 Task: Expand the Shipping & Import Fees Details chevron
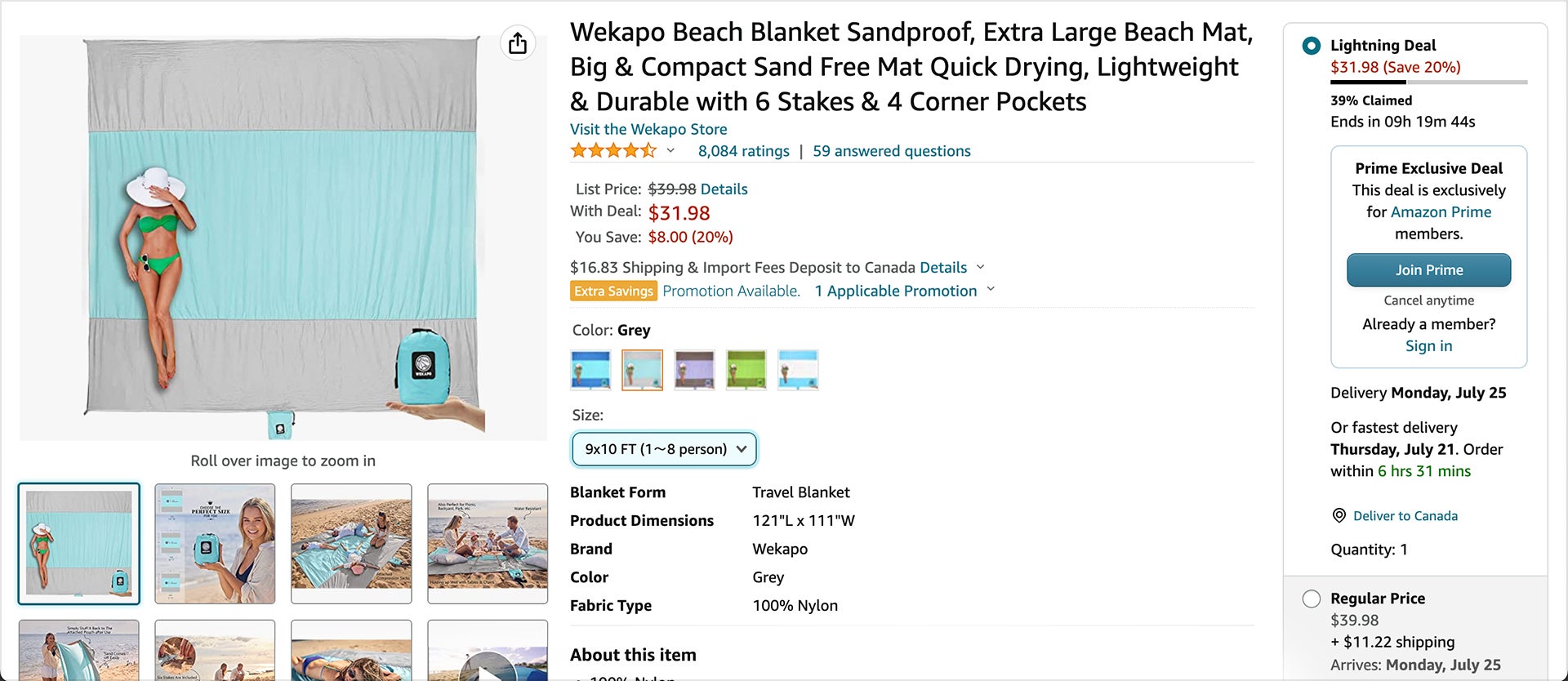point(979,267)
